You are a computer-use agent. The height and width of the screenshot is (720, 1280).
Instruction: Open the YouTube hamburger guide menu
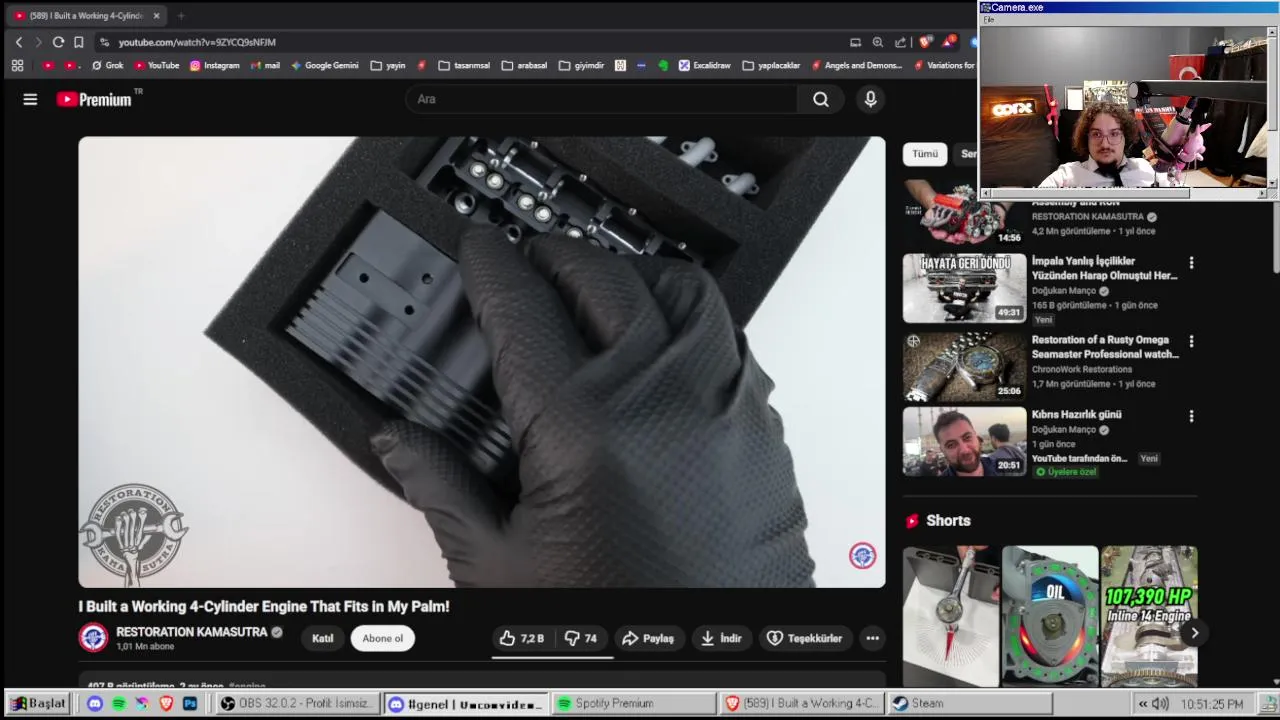[x=30, y=99]
